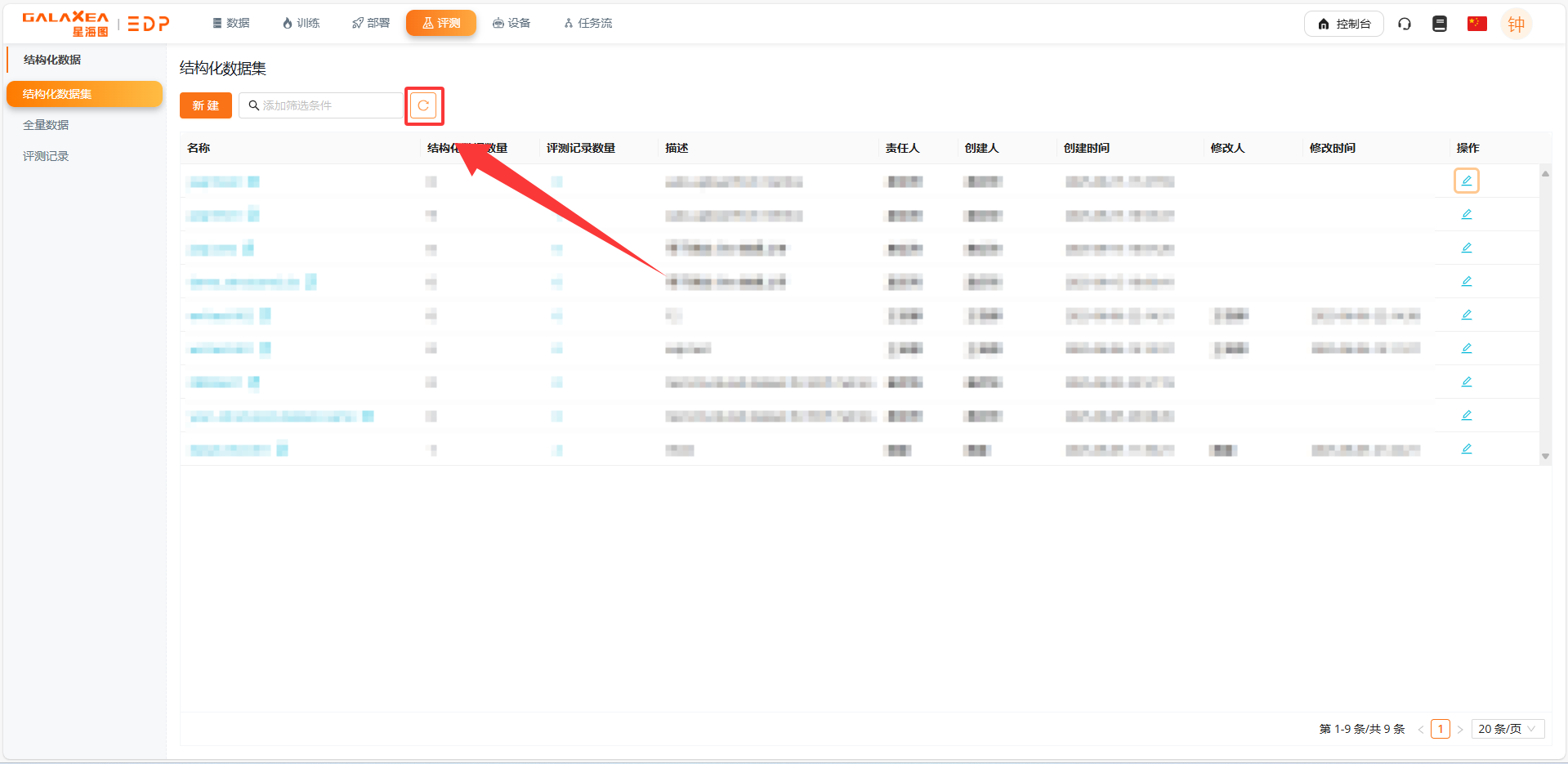The image size is (1568, 764).
Task: Click the edit pencil icon in last row
Action: [1466, 449]
